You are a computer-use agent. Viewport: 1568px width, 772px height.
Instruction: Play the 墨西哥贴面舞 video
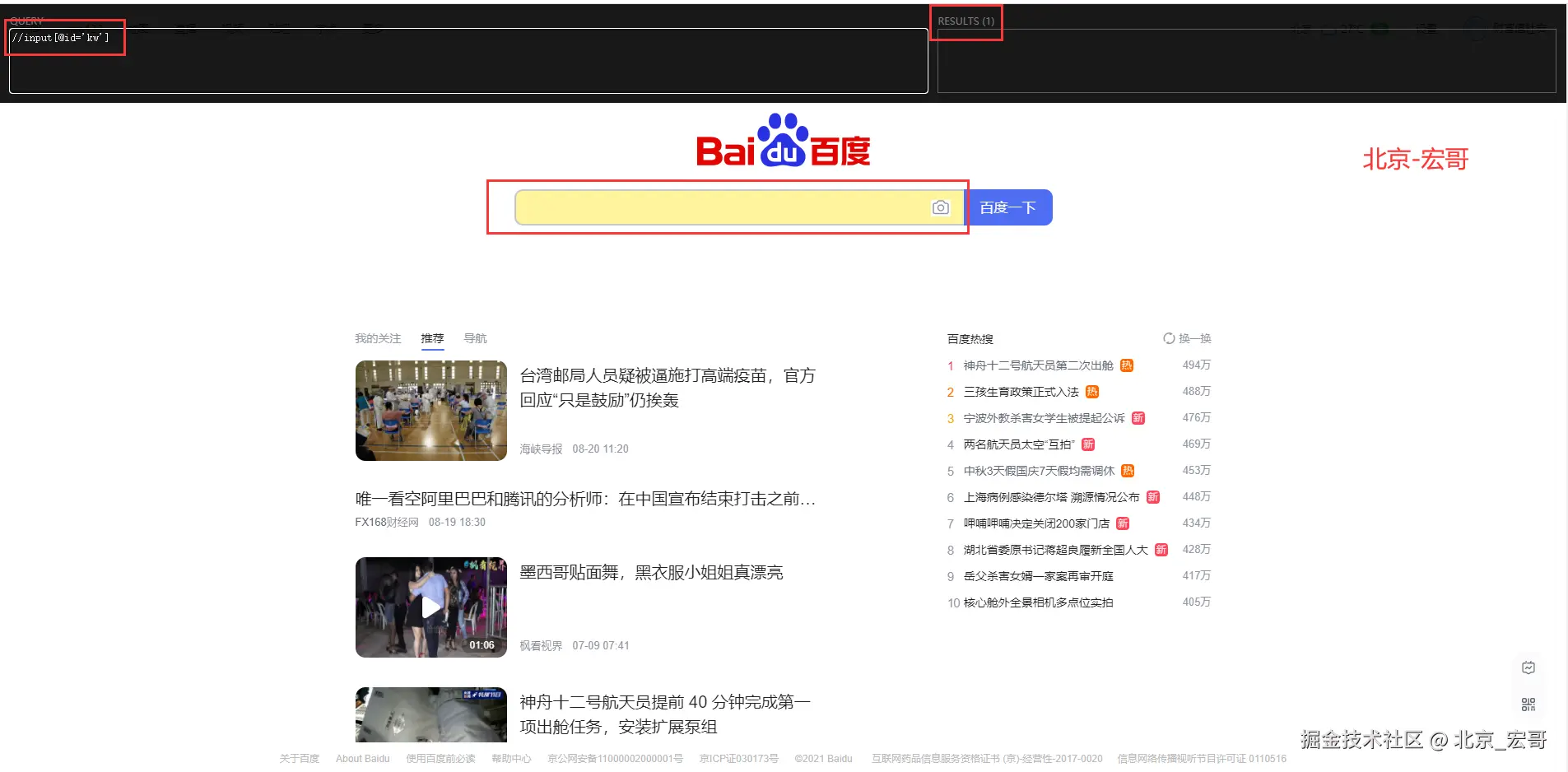pos(431,607)
